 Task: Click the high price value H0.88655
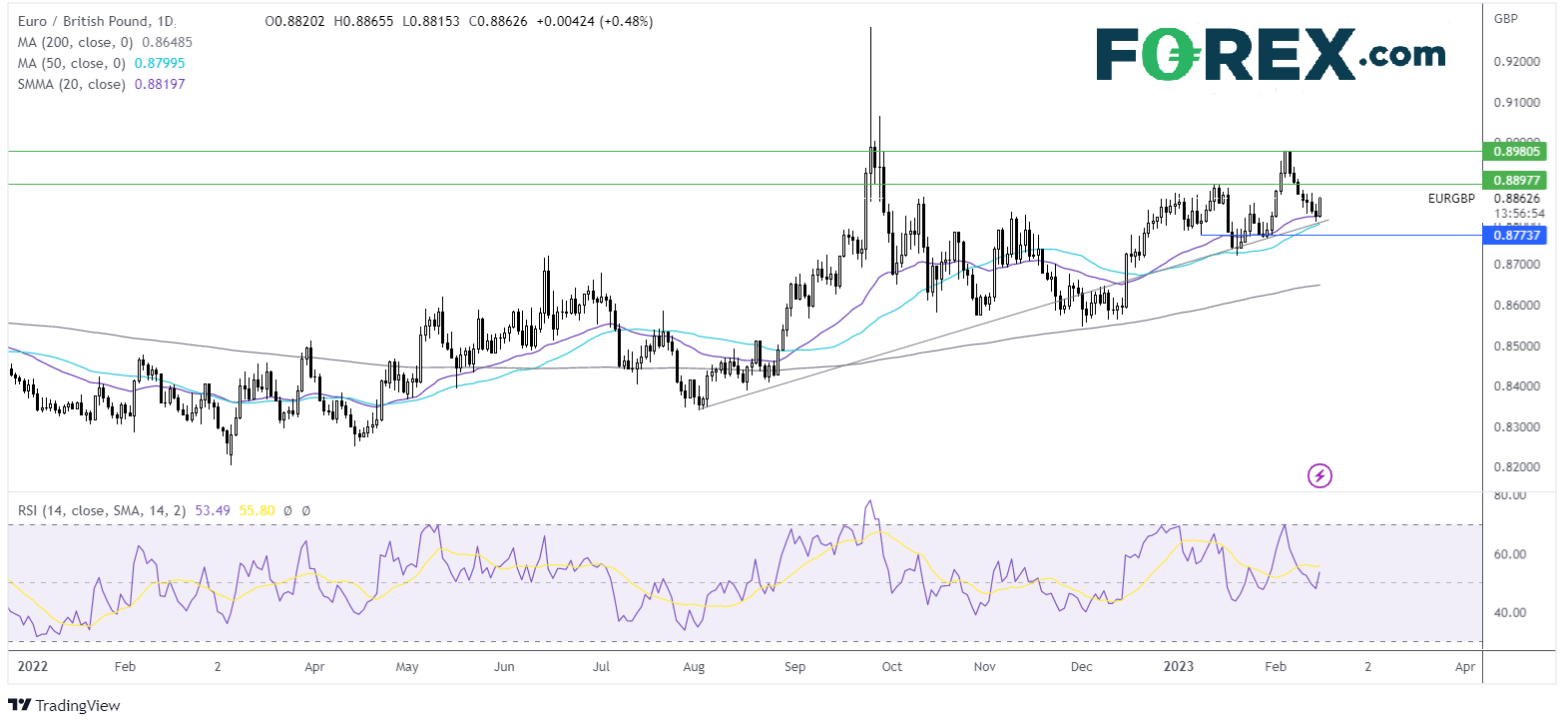click(x=363, y=21)
